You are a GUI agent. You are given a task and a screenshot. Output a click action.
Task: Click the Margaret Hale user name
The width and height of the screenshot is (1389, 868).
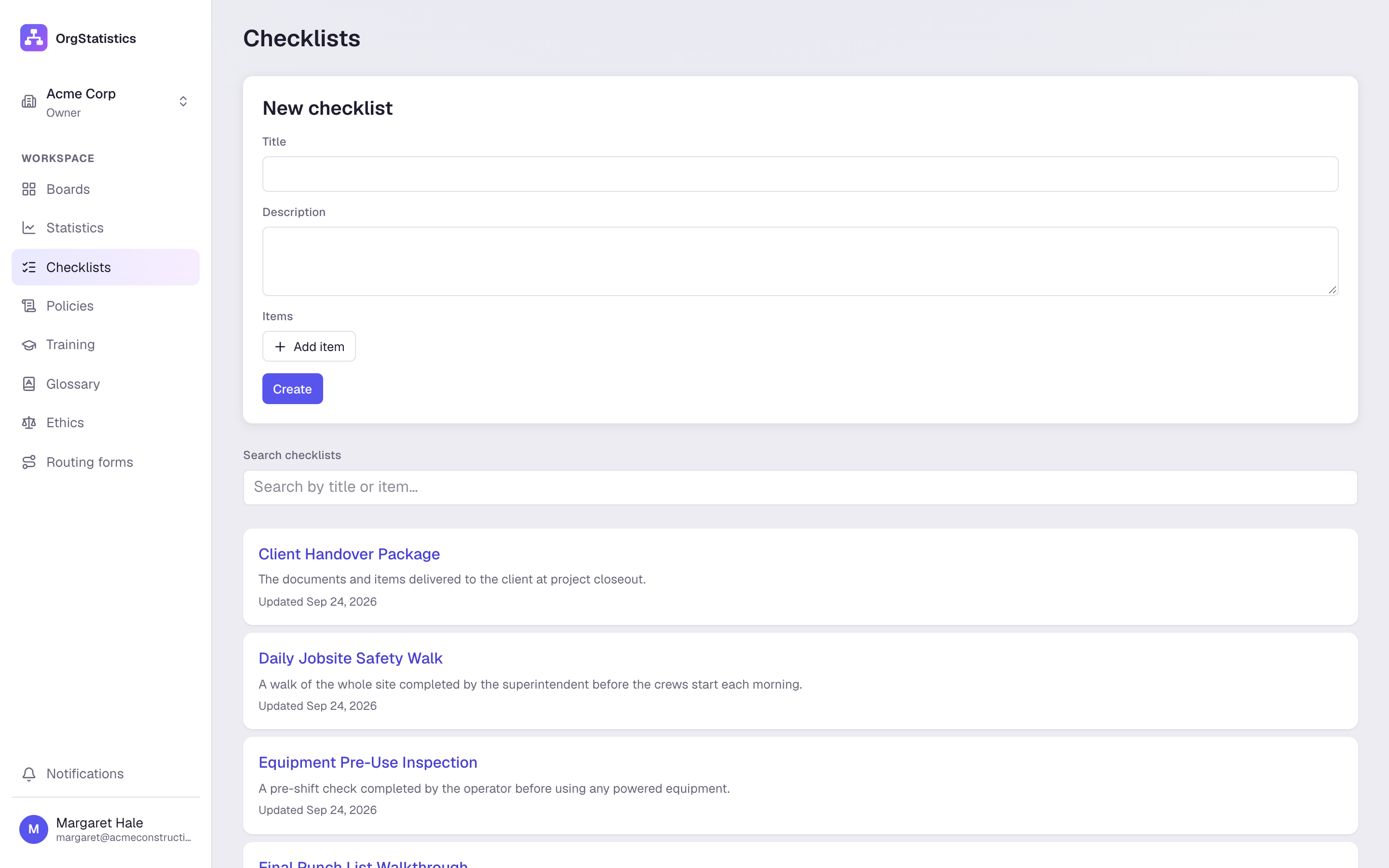[99, 823]
